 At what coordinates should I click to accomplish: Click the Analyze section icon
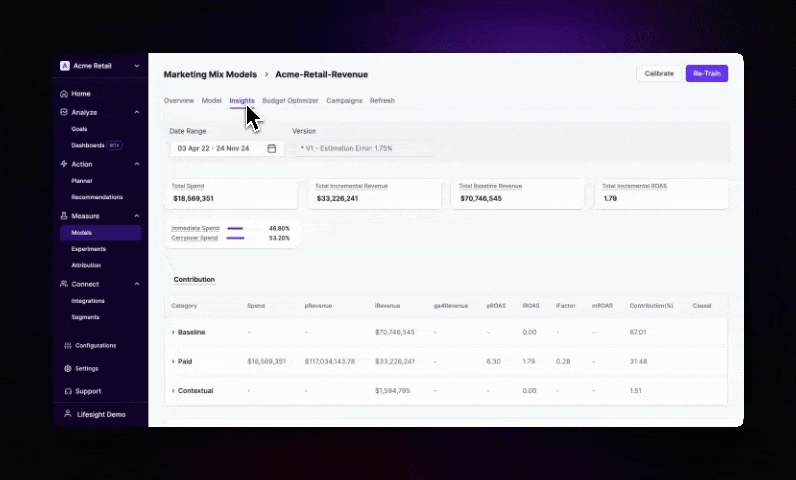click(x=64, y=112)
